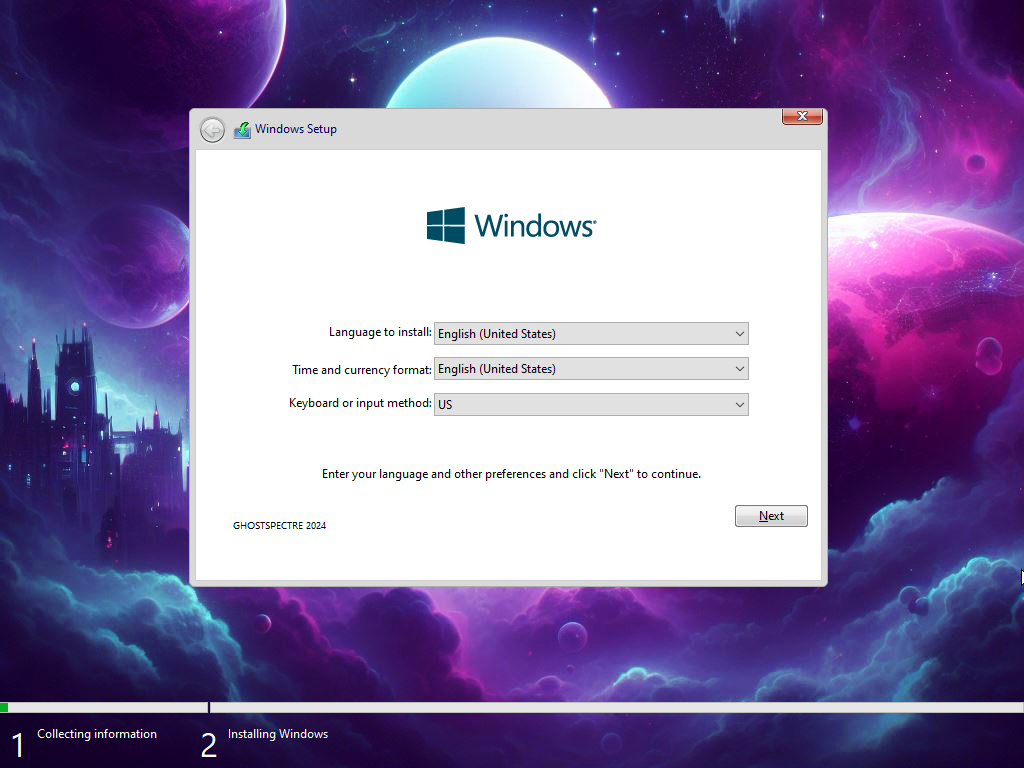The height and width of the screenshot is (768, 1024).
Task: Click the Windows wordmark text beside the logo
Action: pos(535,226)
